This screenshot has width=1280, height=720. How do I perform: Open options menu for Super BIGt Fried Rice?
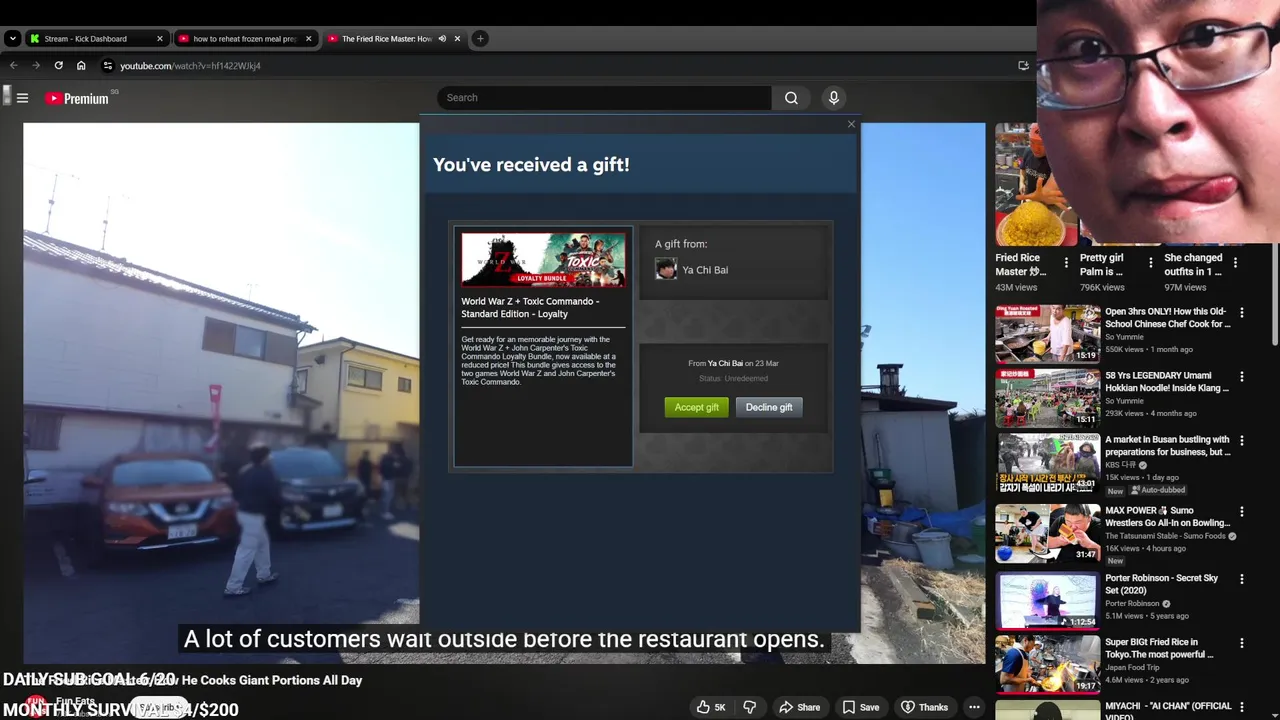(1241, 643)
